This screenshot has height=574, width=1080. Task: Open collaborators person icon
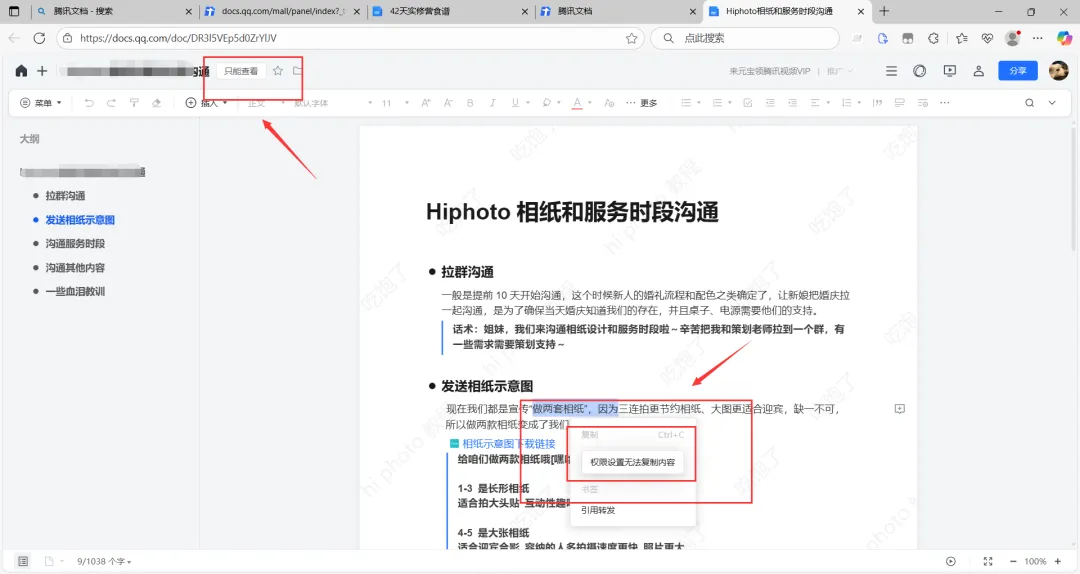[x=979, y=71]
